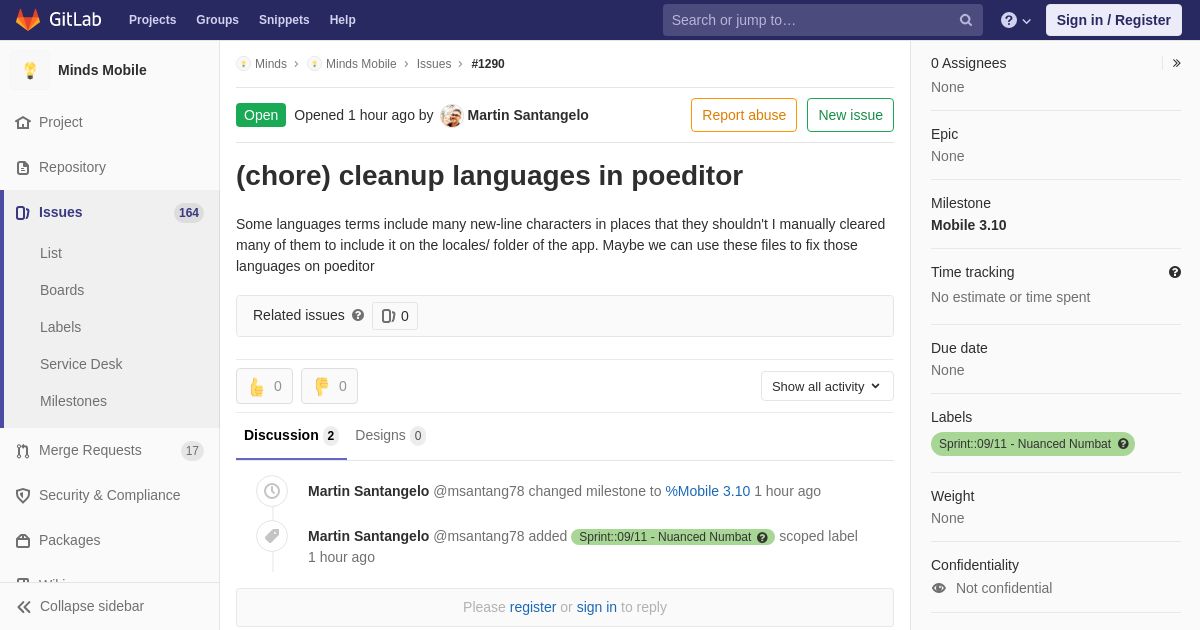Open Service Desk under Issues
The width and height of the screenshot is (1200, 630).
point(81,364)
